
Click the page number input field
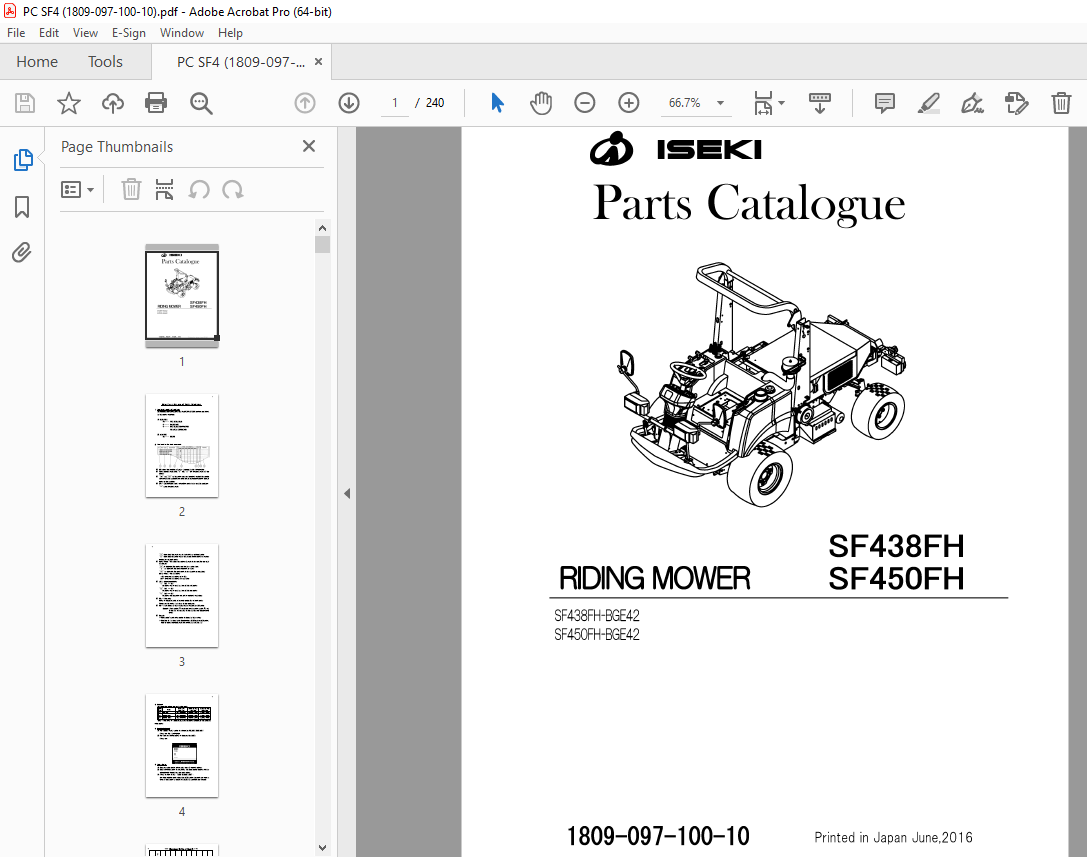(x=395, y=103)
